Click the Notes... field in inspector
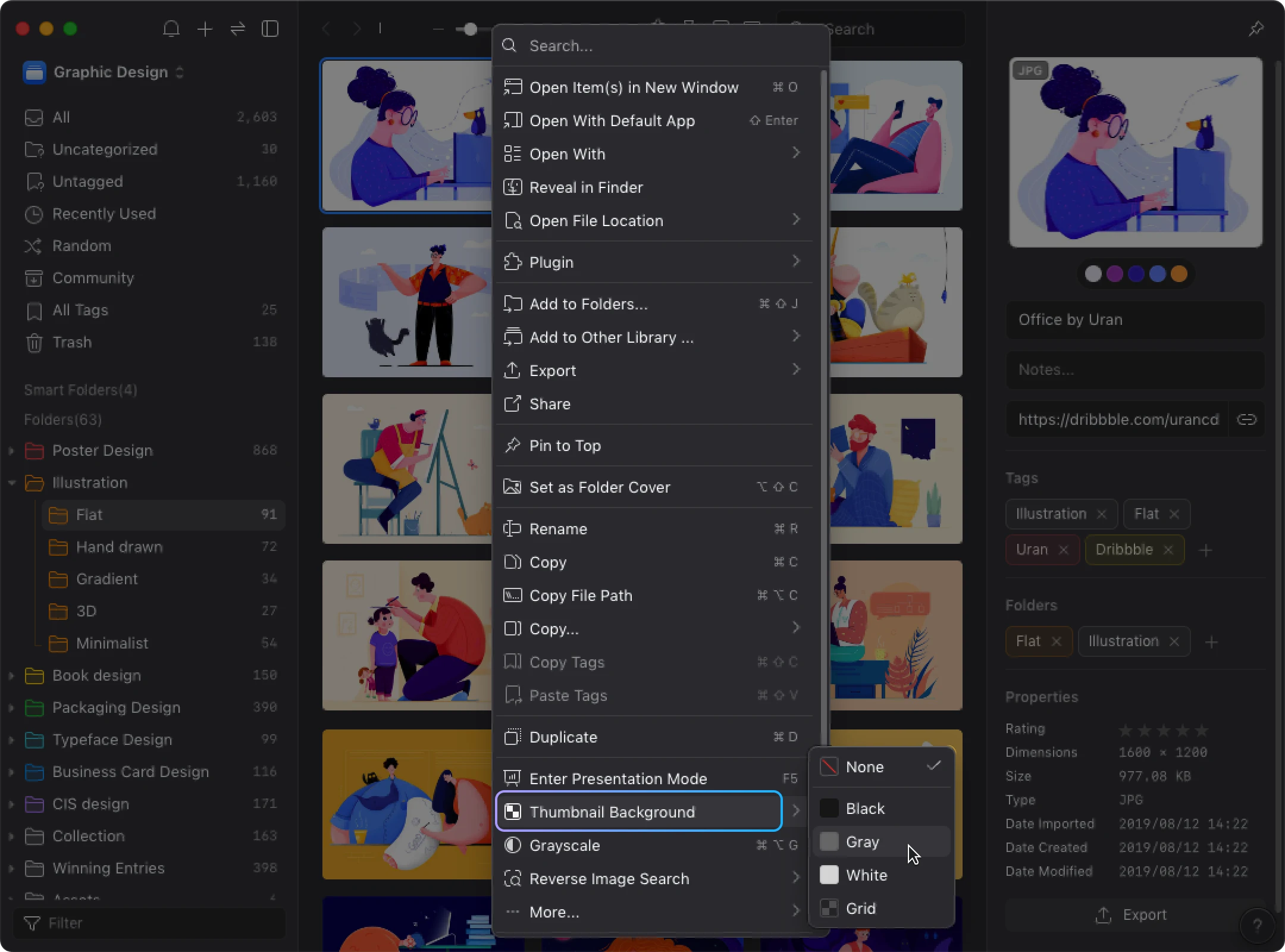Image resolution: width=1285 pixels, height=952 pixels. pyautogui.click(x=1134, y=369)
